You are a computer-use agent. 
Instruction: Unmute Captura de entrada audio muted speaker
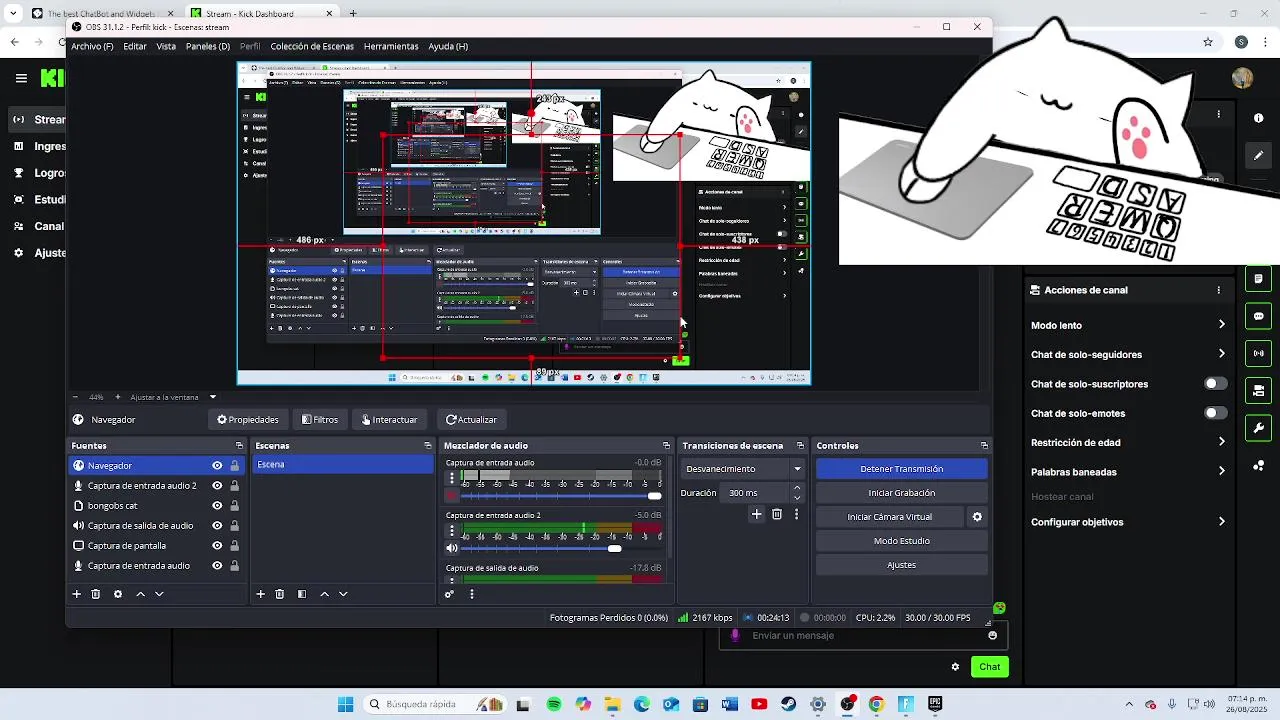(x=452, y=496)
